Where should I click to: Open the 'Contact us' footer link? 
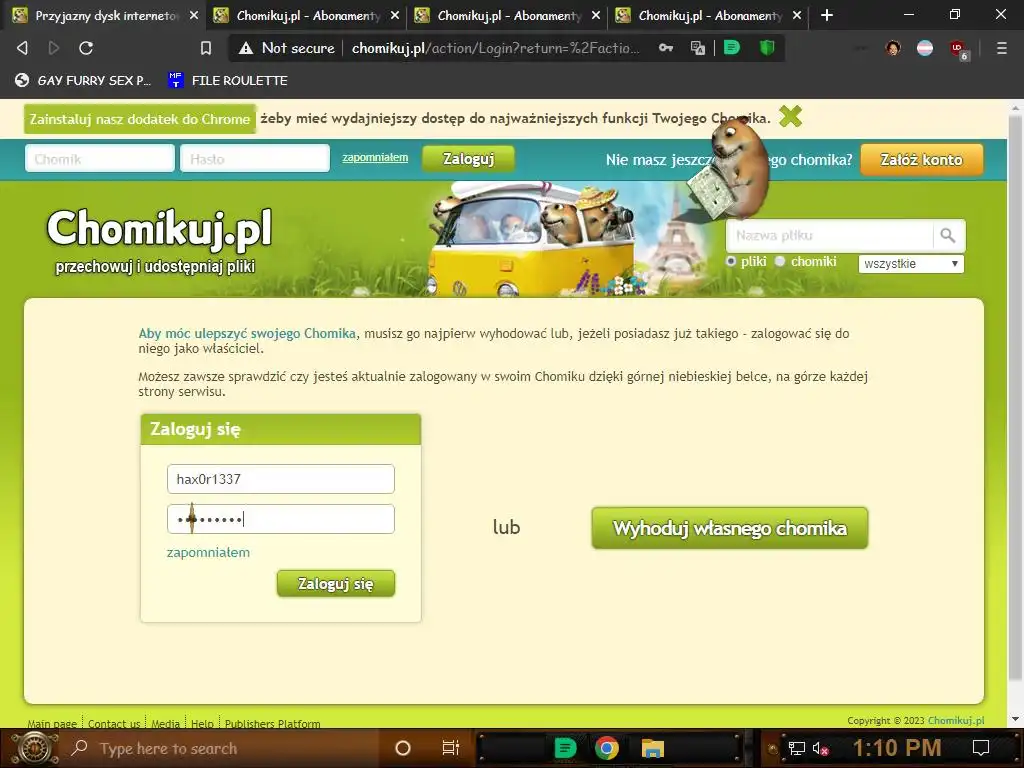click(114, 724)
